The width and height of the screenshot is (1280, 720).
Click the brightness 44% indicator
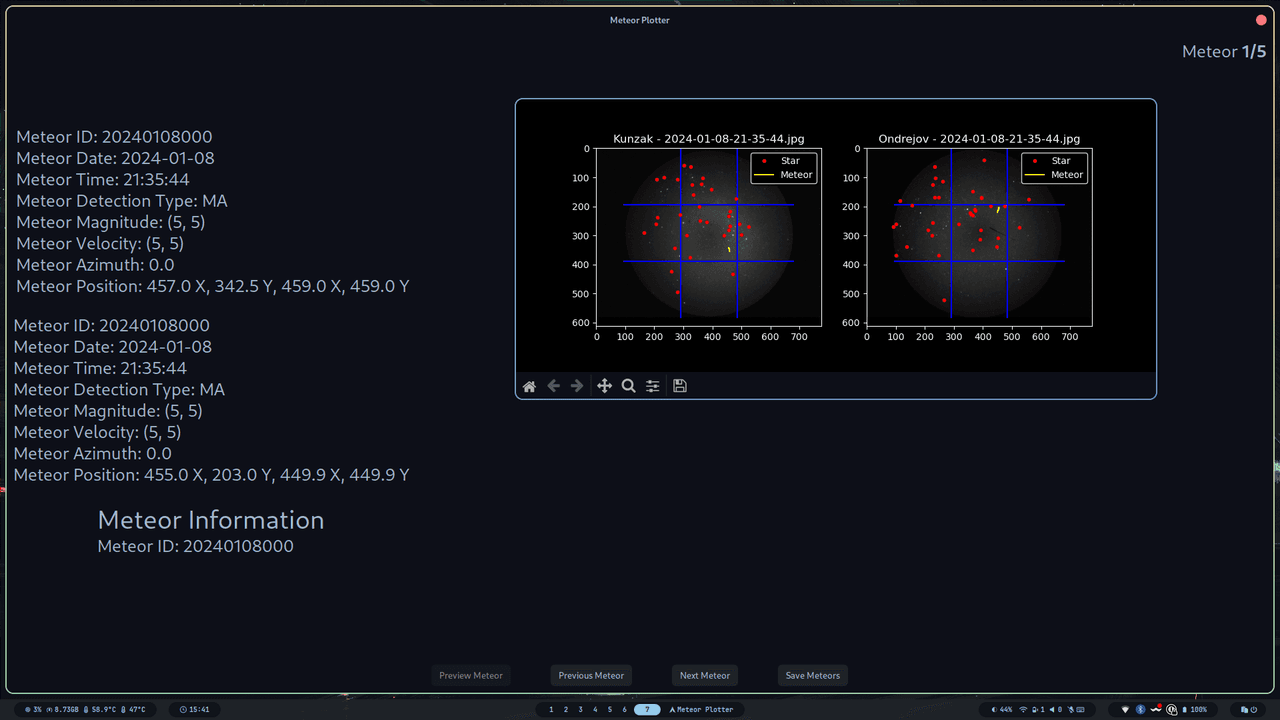coord(1002,709)
